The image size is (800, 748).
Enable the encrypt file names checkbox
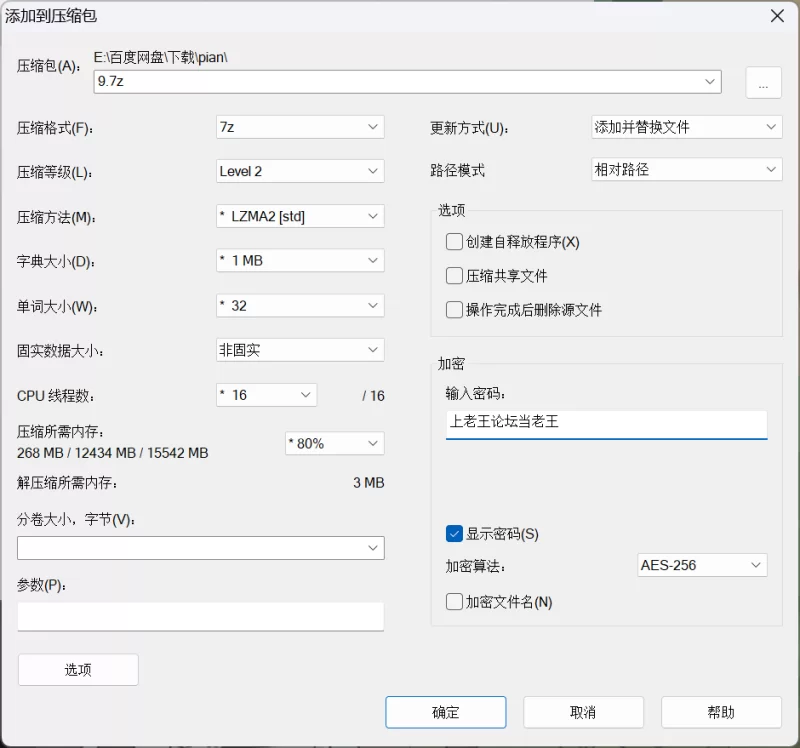454,602
